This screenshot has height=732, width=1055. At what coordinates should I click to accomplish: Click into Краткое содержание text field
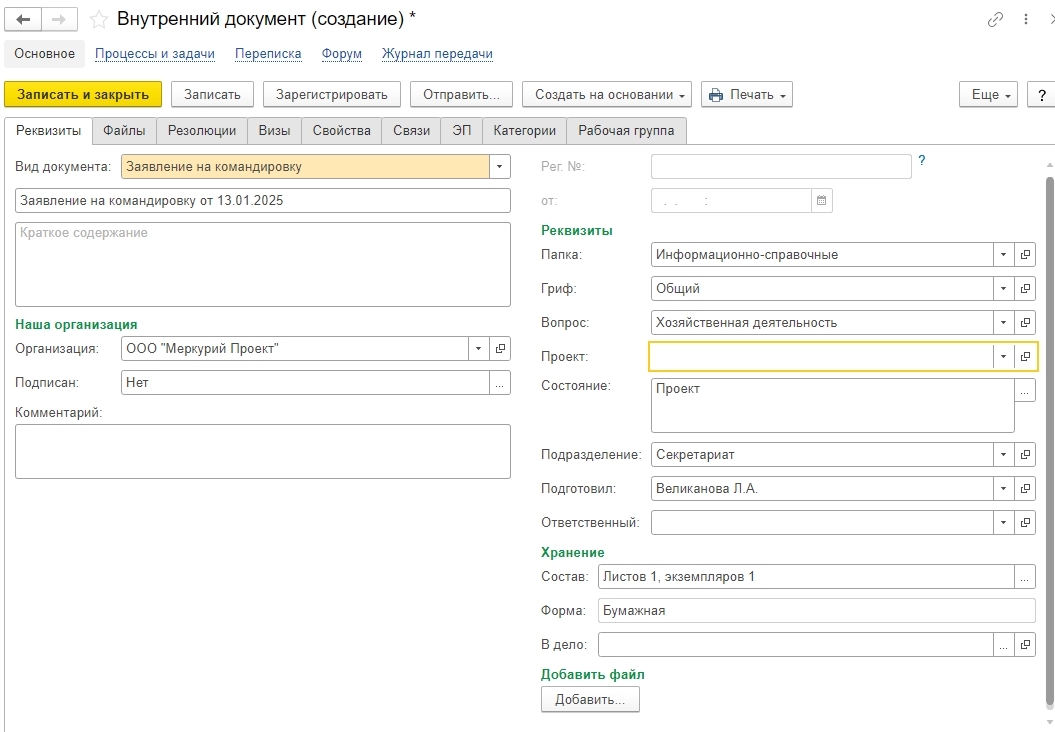(263, 264)
